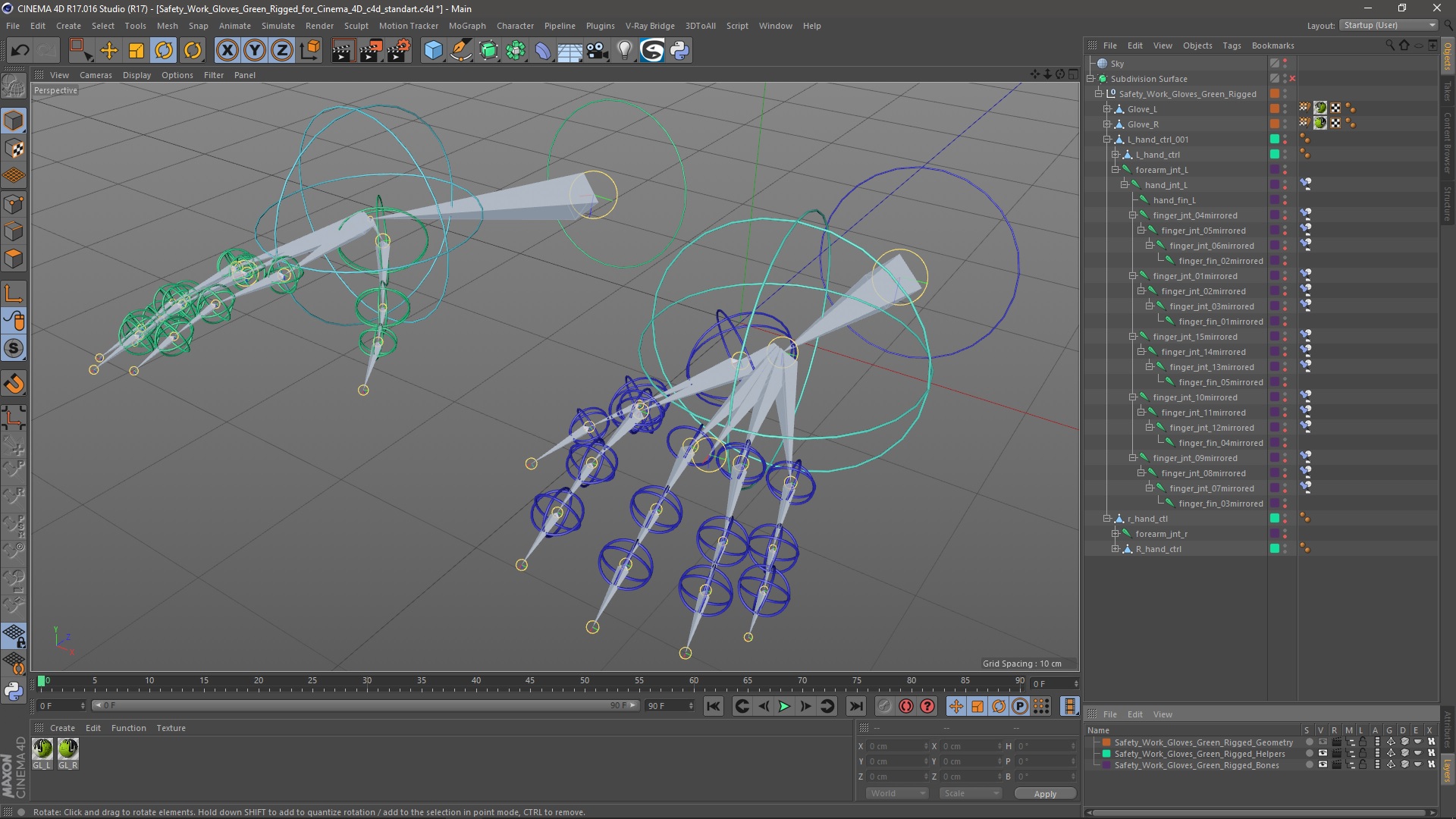Open material manager Texture menu
The height and width of the screenshot is (819, 1456).
pyautogui.click(x=171, y=728)
